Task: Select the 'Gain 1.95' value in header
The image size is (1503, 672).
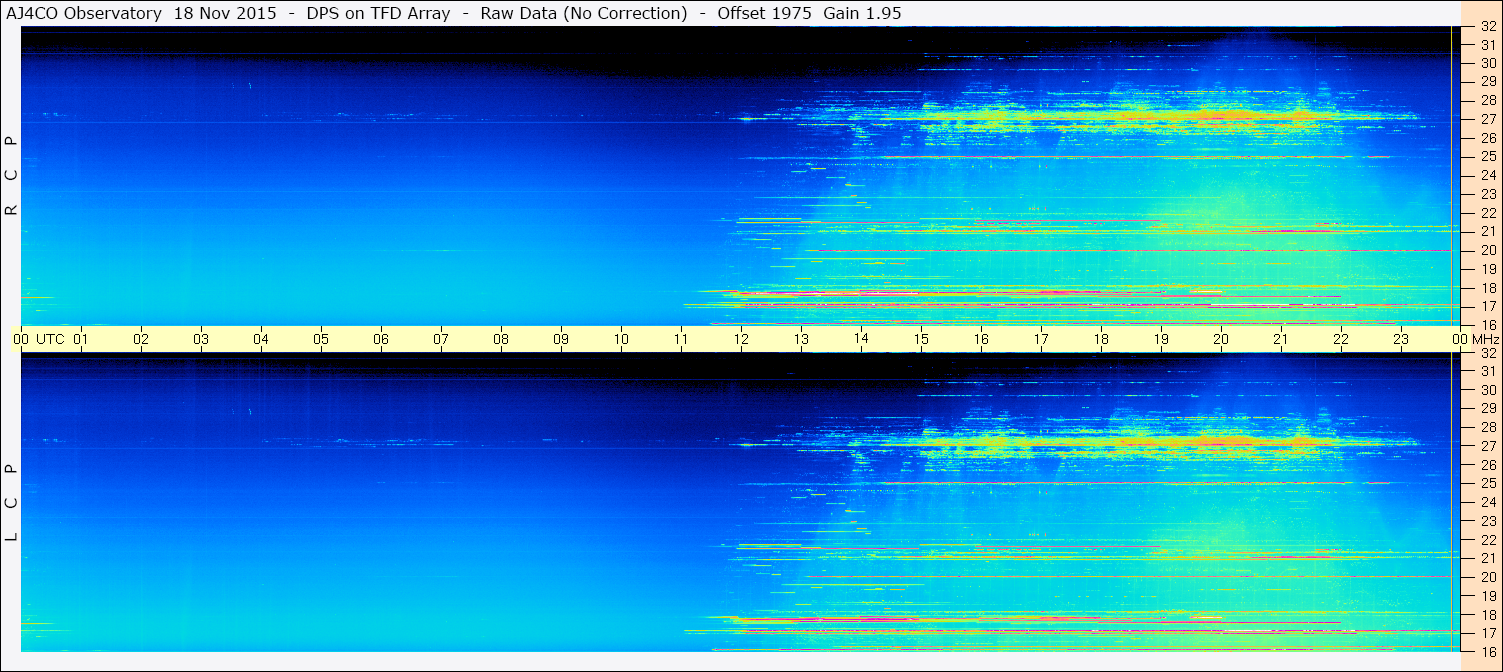Action: click(861, 13)
